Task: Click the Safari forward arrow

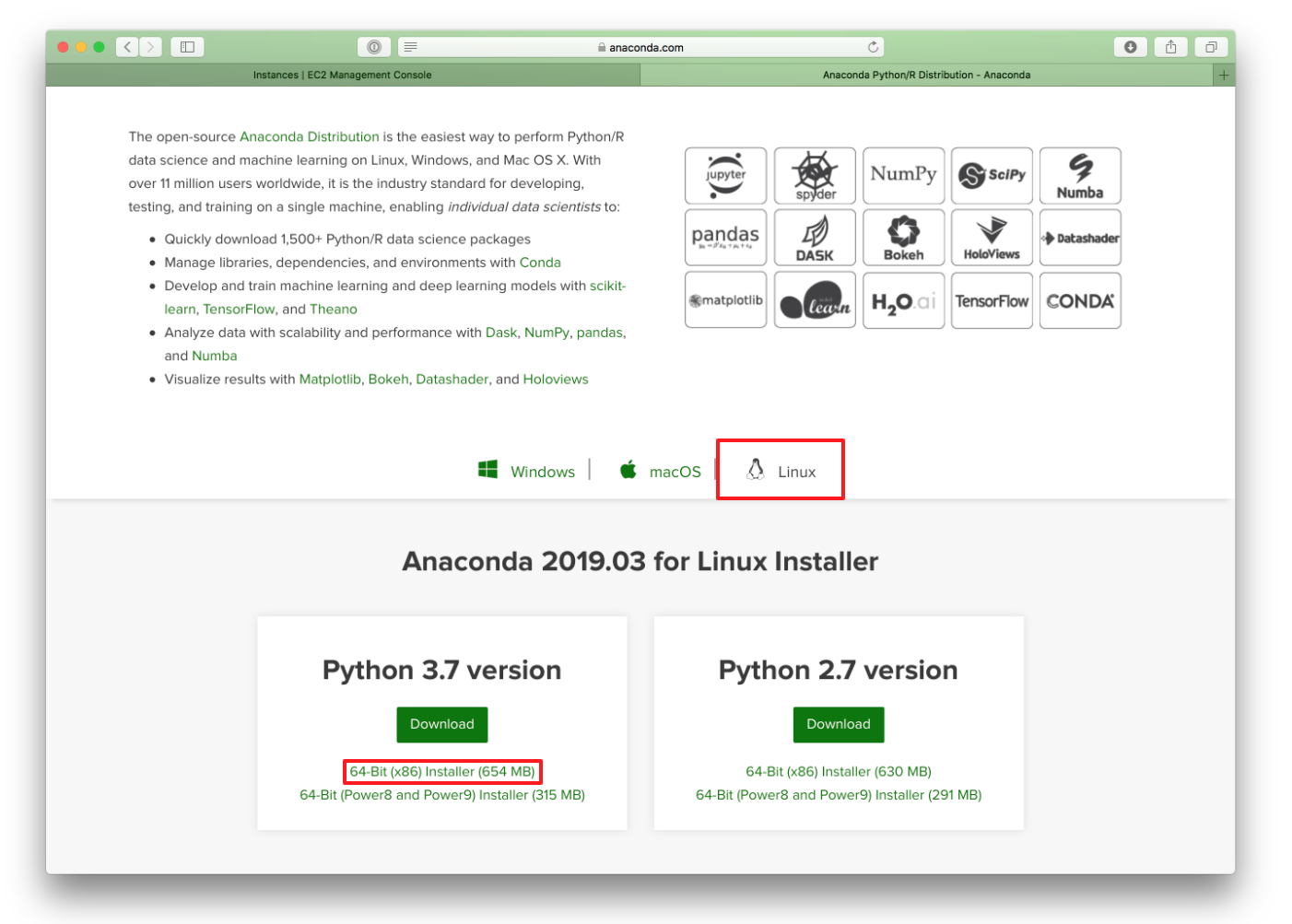Action: tap(151, 47)
